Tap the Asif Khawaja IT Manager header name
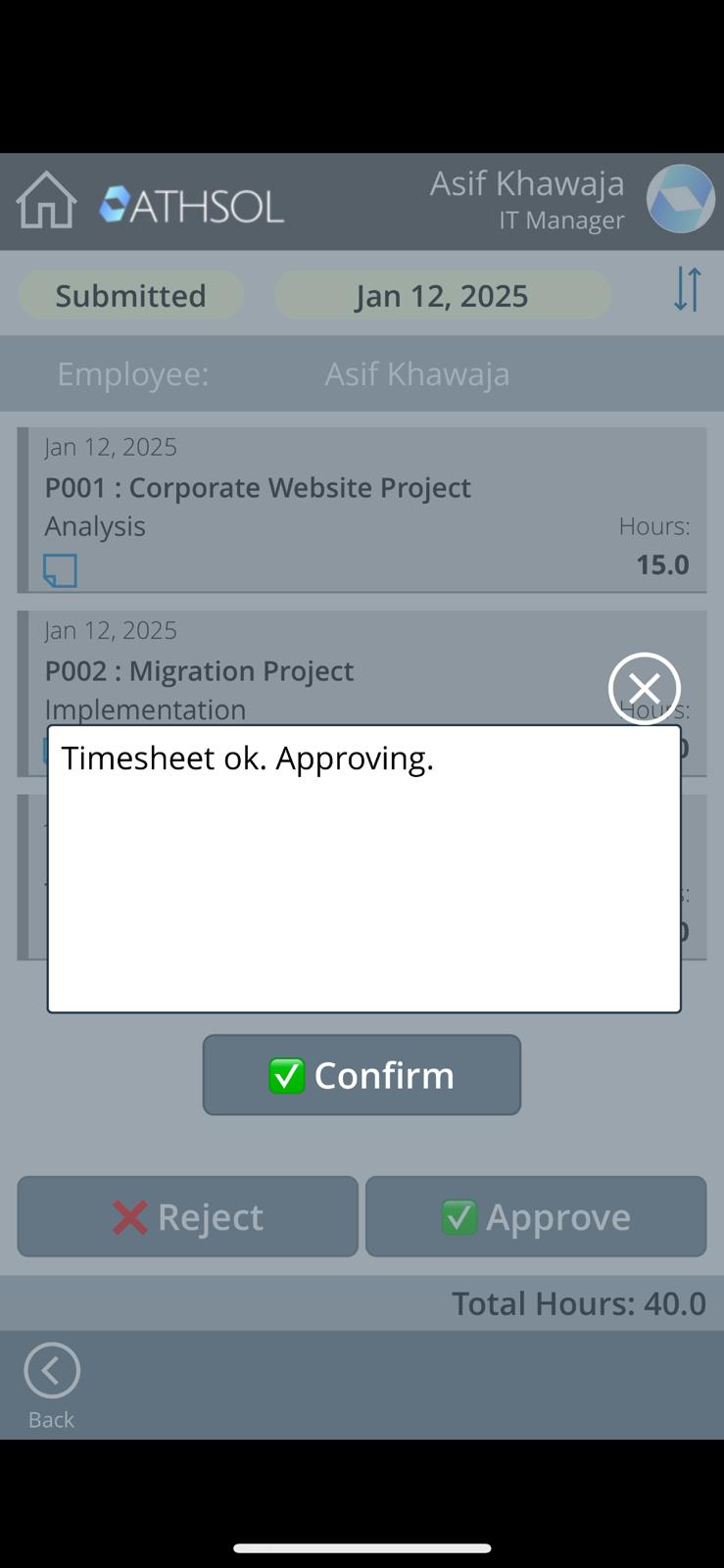724x1568 pixels. [527, 199]
